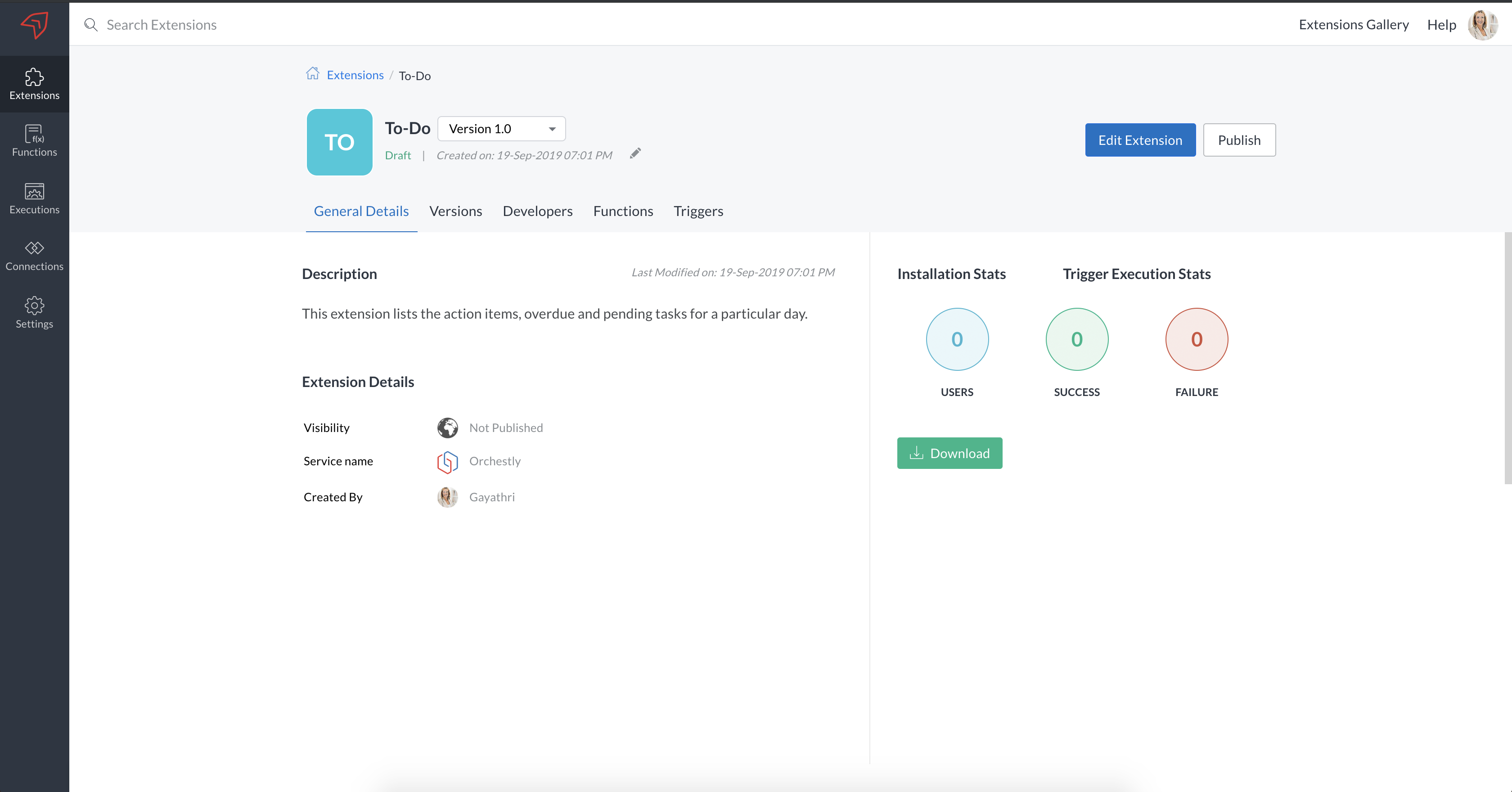Image resolution: width=1512 pixels, height=792 pixels.
Task: Click the Edit Extension button
Action: point(1140,140)
